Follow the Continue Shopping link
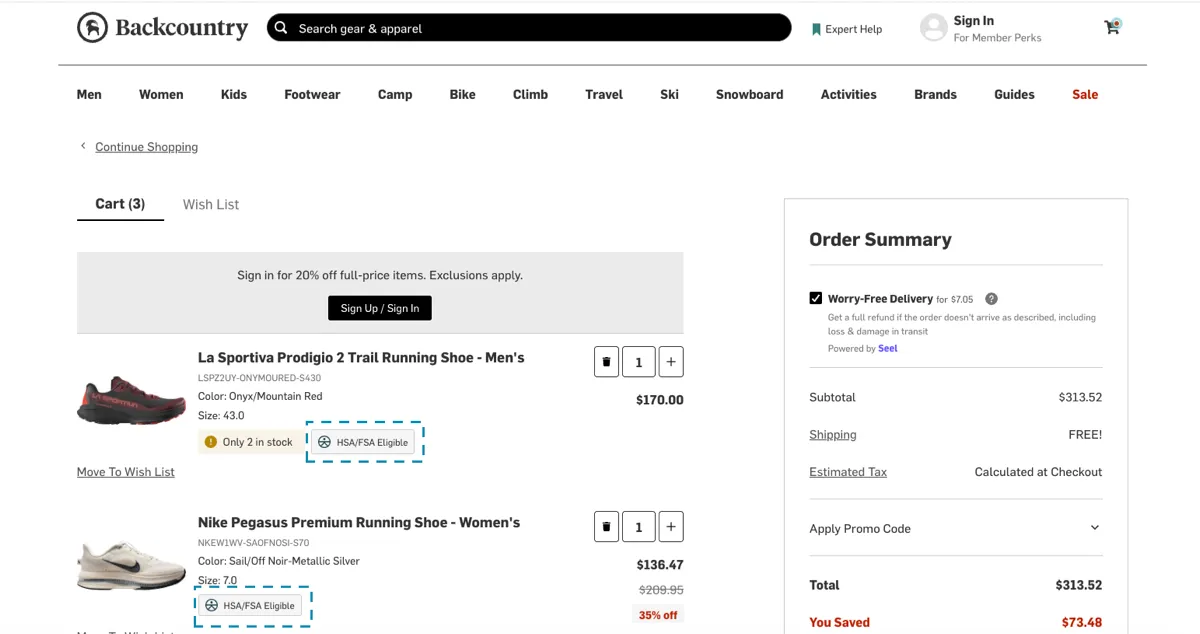The width and height of the screenshot is (1200, 634). click(x=146, y=147)
